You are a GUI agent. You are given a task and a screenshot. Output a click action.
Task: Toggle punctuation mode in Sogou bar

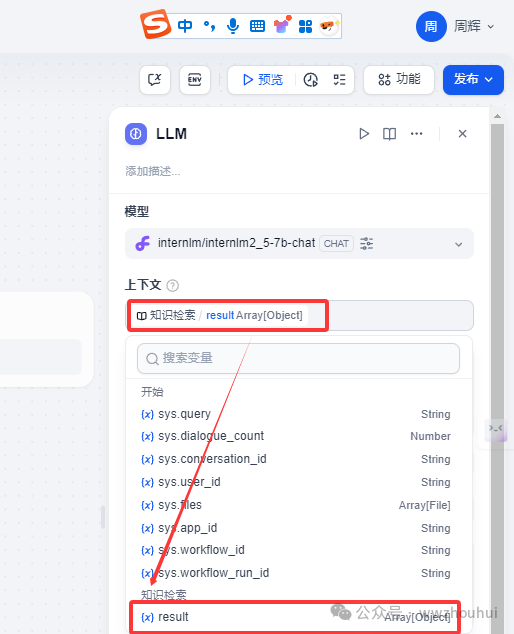[209, 26]
